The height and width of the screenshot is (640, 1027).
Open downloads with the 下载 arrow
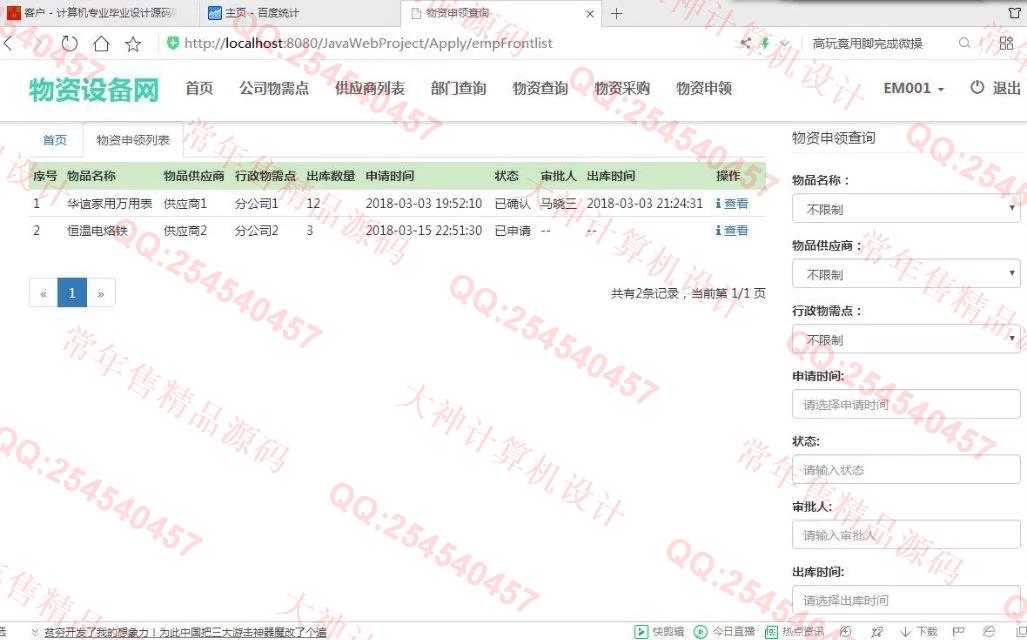click(x=918, y=631)
